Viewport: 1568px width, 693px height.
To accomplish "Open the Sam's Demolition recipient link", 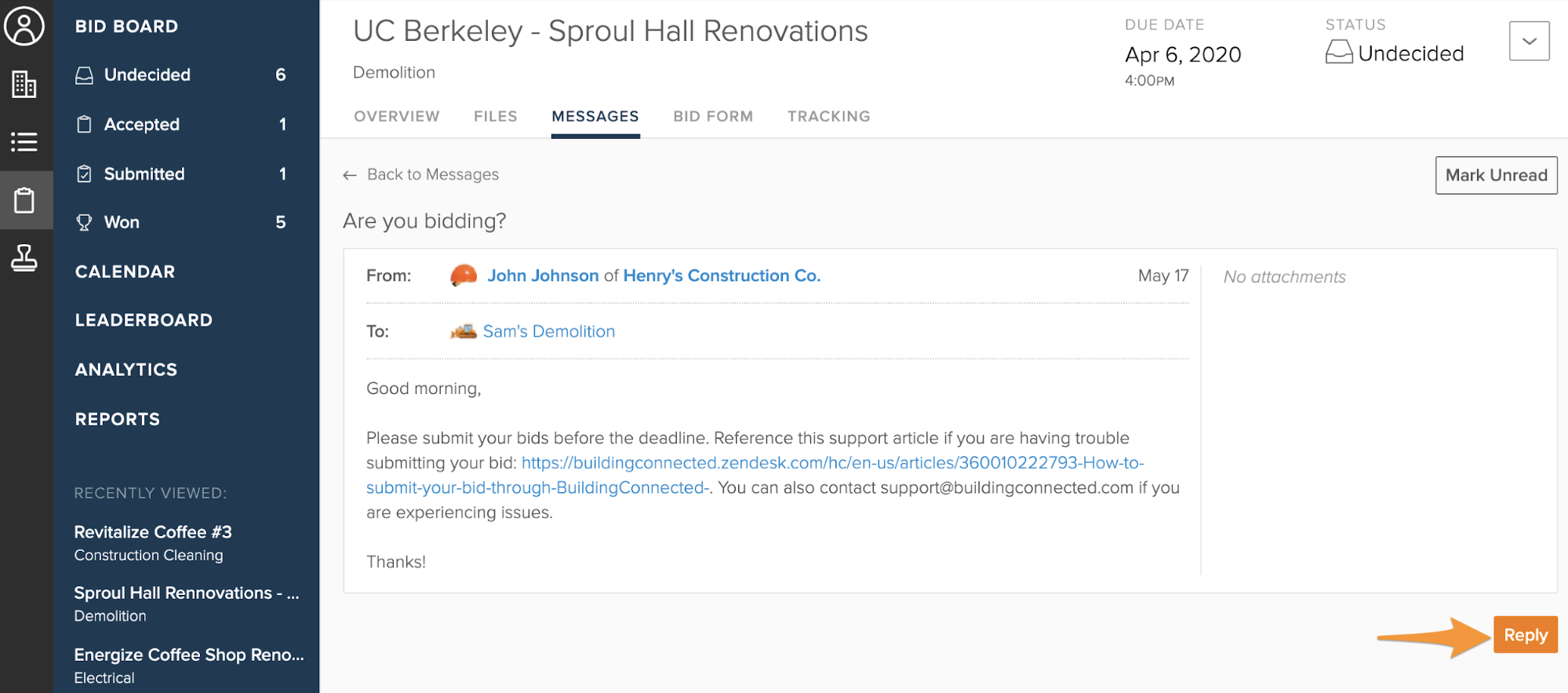I will coord(548,331).
